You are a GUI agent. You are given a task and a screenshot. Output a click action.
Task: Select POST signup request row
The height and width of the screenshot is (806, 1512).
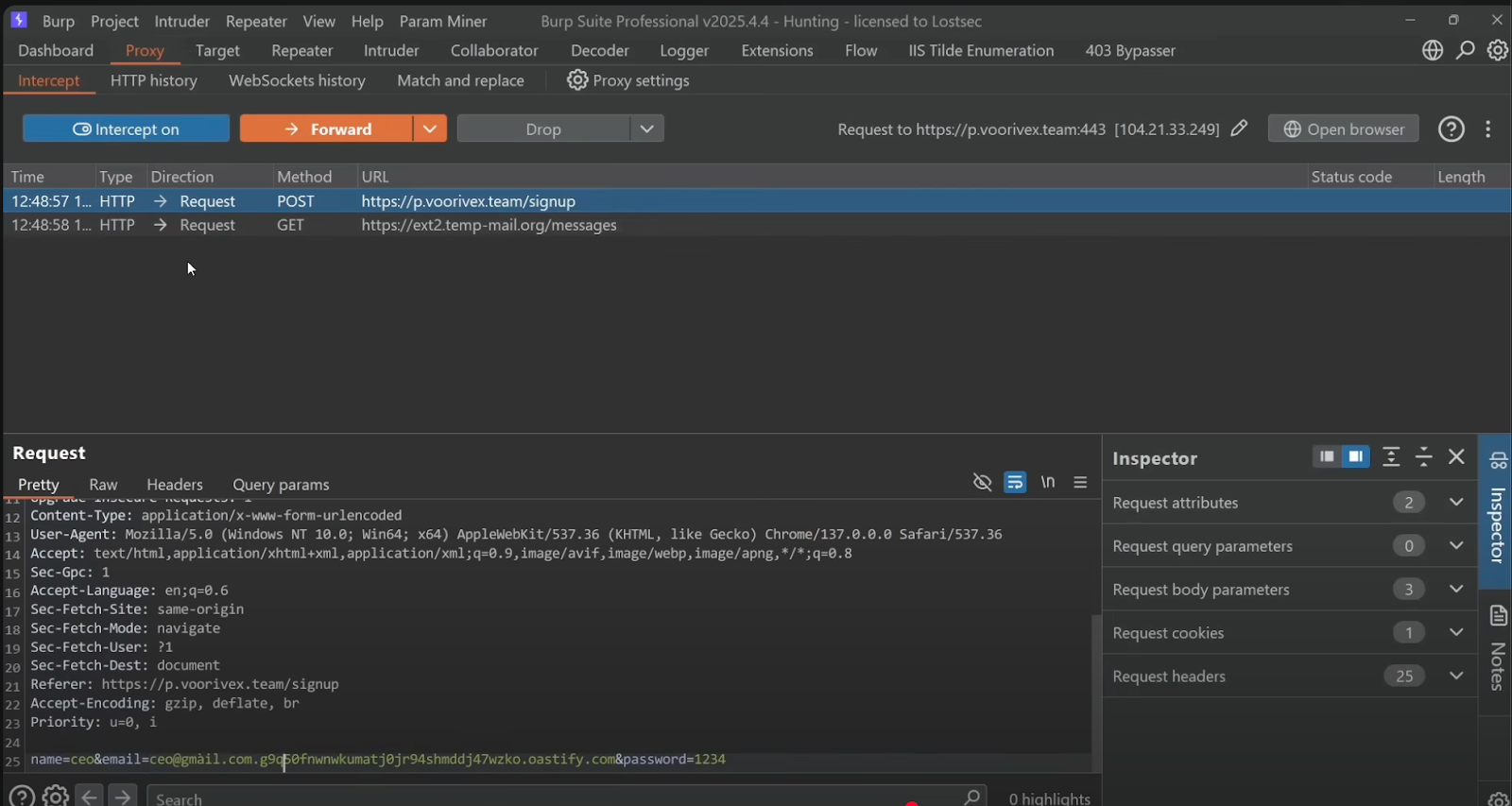[756, 200]
